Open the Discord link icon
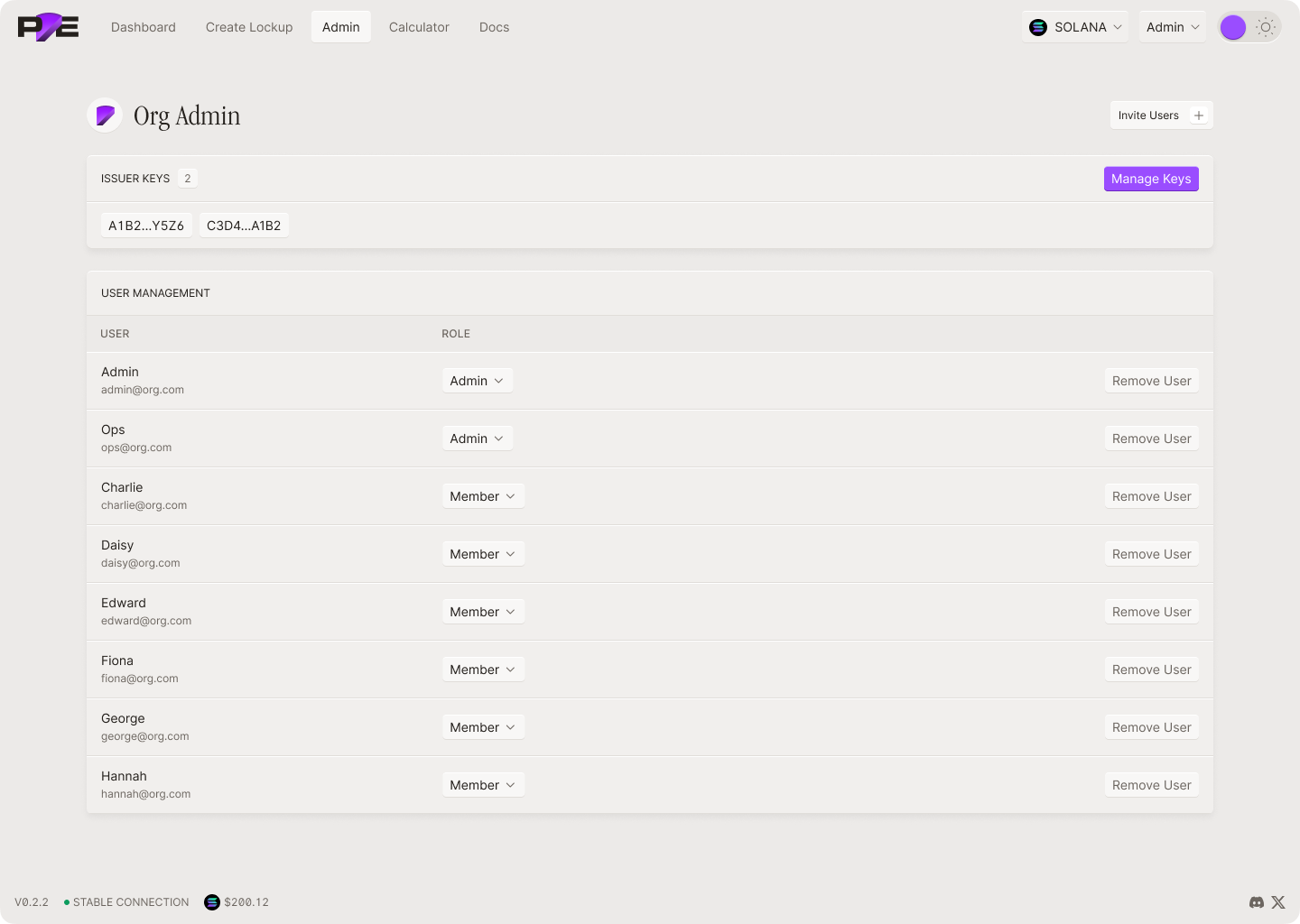The image size is (1300, 924). (1256, 902)
